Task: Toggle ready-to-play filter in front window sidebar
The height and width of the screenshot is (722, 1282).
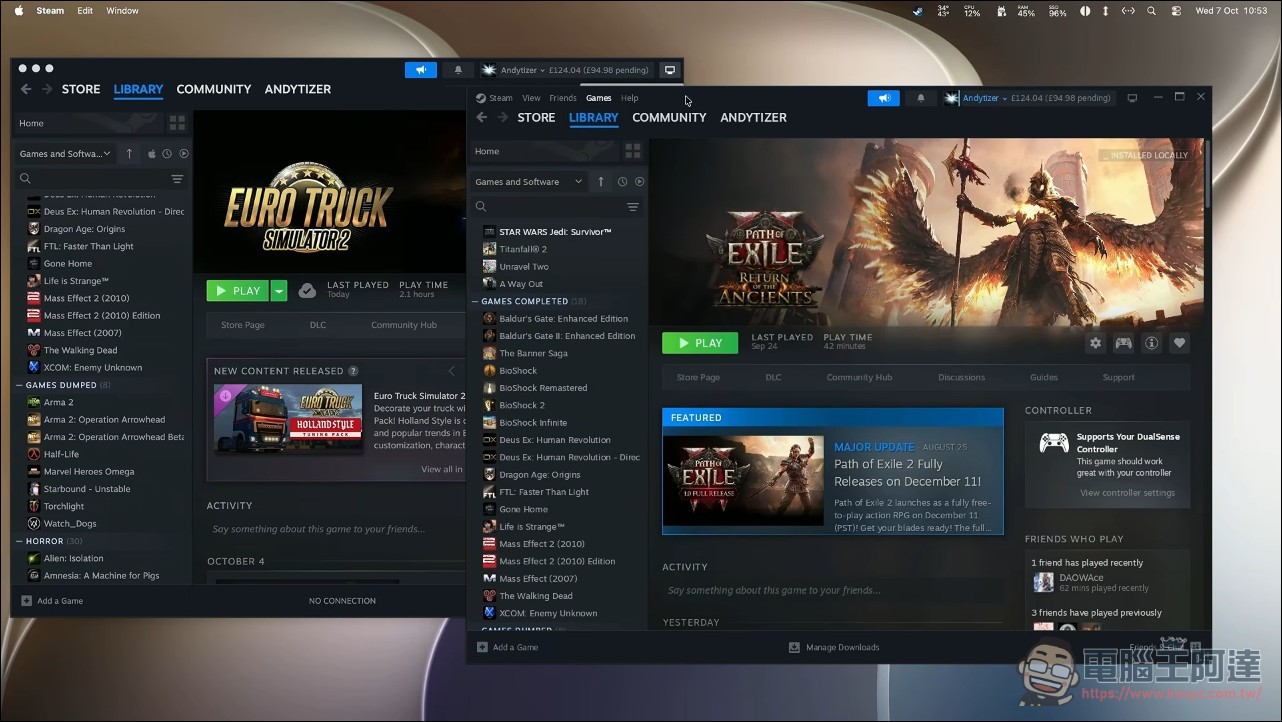Action: pos(639,182)
